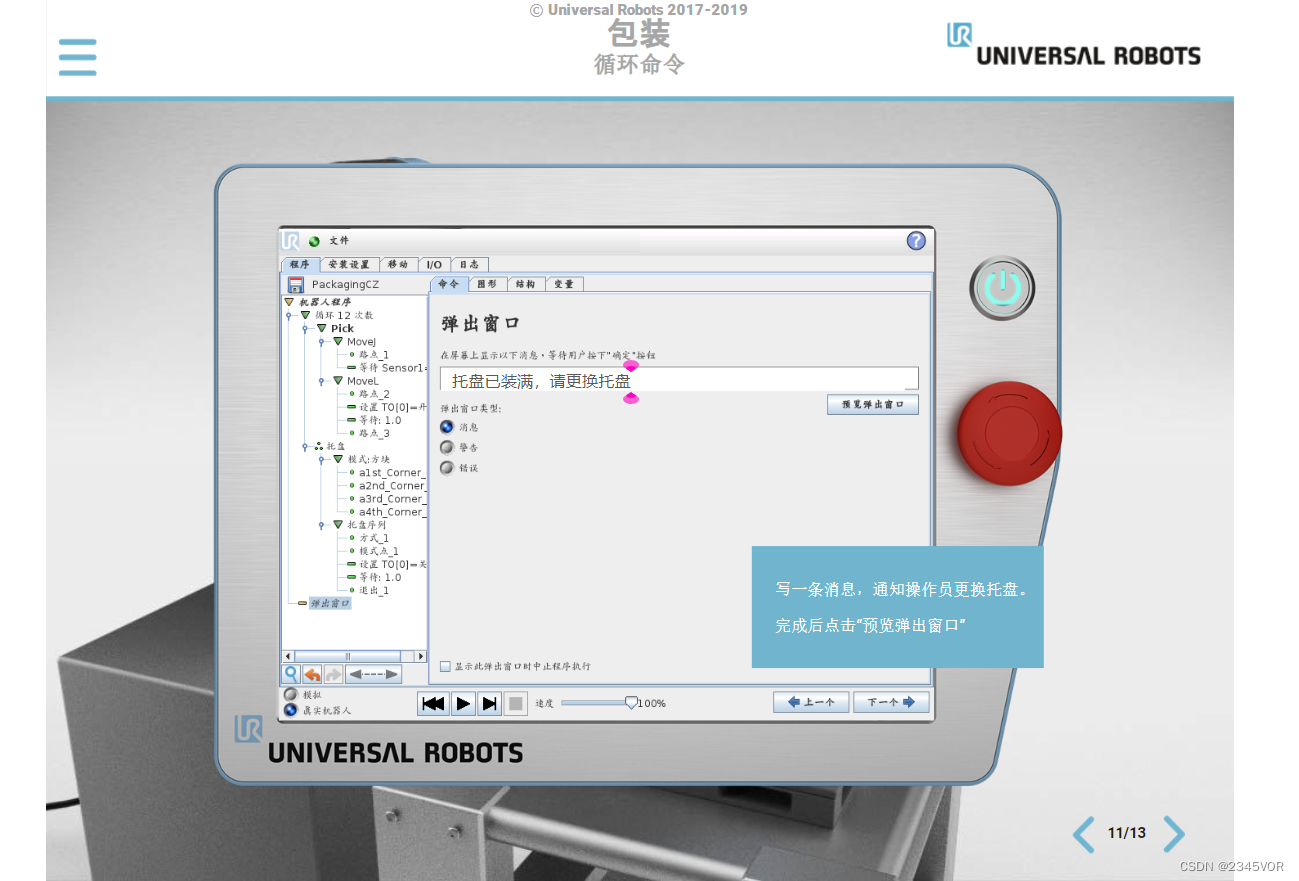Click the teach pendant power button
Screen dimensions: 1299x881
click(1001, 288)
